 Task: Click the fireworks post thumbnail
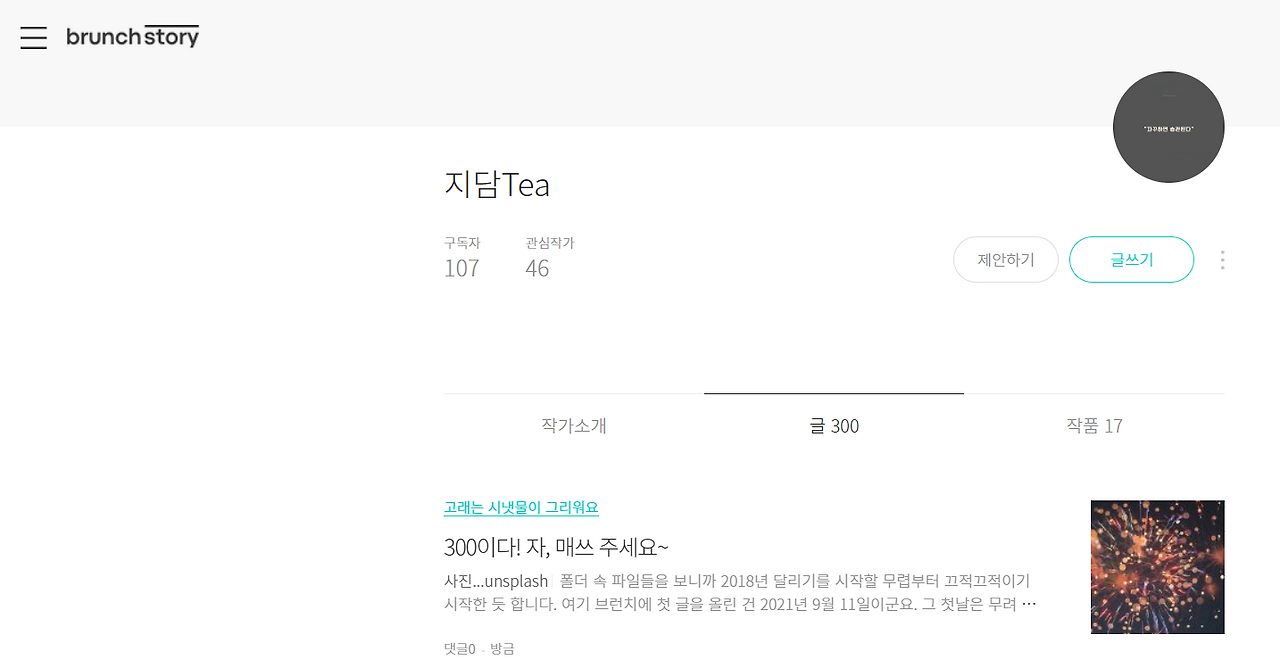[x=1157, y=566]
